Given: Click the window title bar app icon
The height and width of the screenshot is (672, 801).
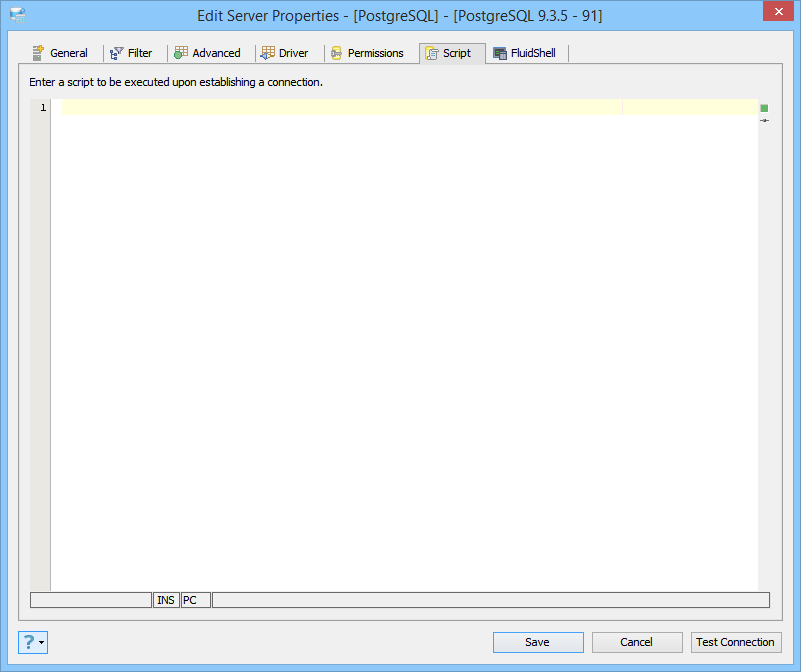Looking at the screenshot, I should 18,15.
